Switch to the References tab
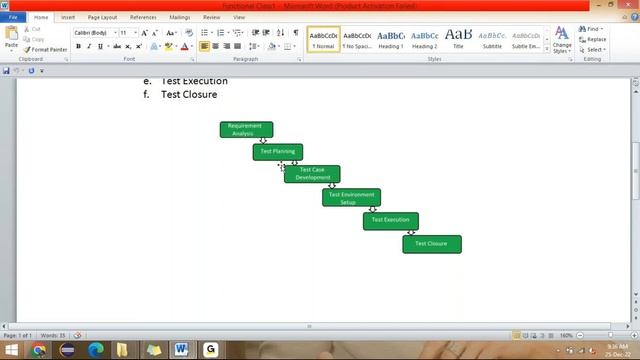 point(143,17)
